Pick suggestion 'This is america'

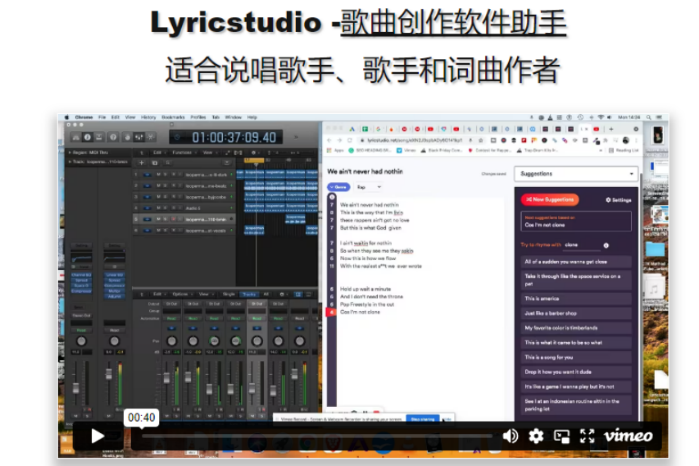point(576,298)
